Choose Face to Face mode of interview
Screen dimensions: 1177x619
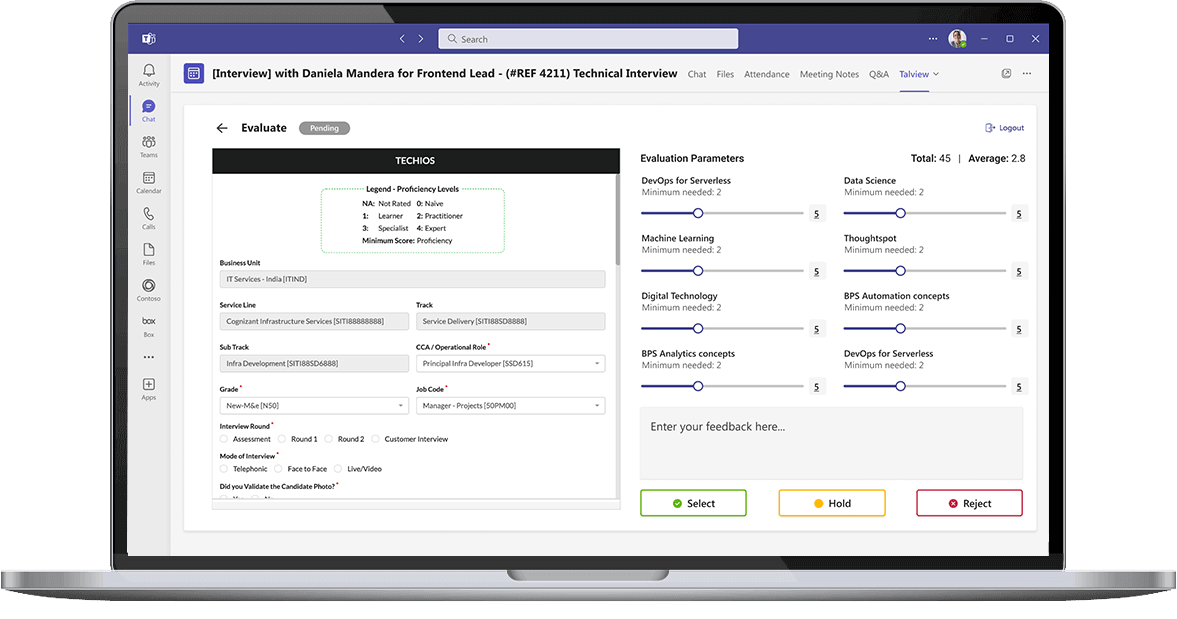(x=278, y=469)
